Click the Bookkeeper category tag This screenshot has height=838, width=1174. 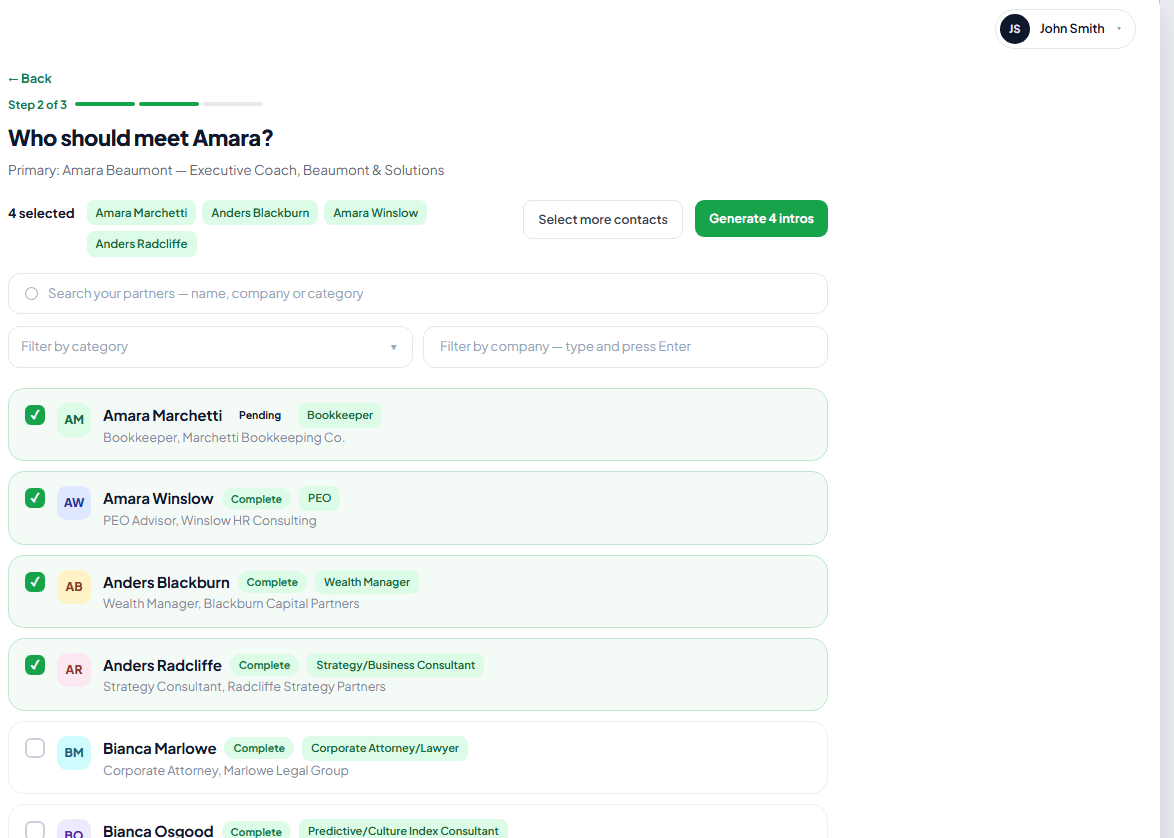[340, 415]
